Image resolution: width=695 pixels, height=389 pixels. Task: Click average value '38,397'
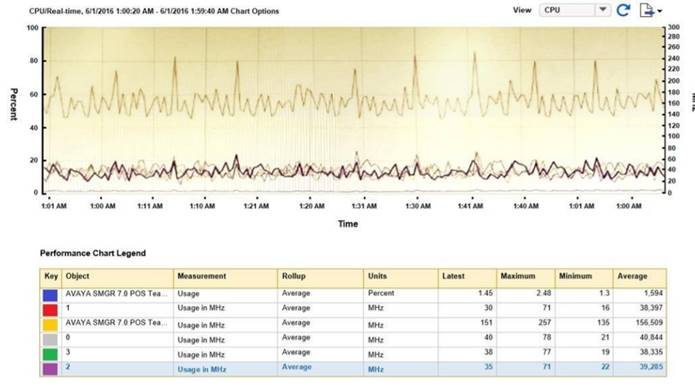click(x=651, y=308)
